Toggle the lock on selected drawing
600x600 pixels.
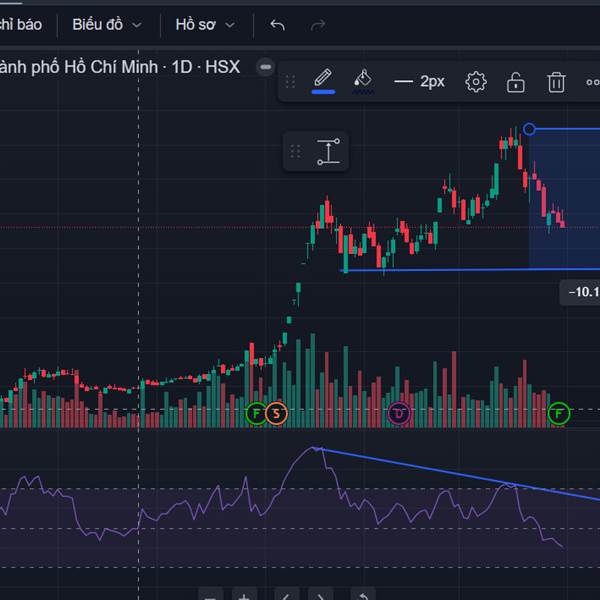coord(516,82)
